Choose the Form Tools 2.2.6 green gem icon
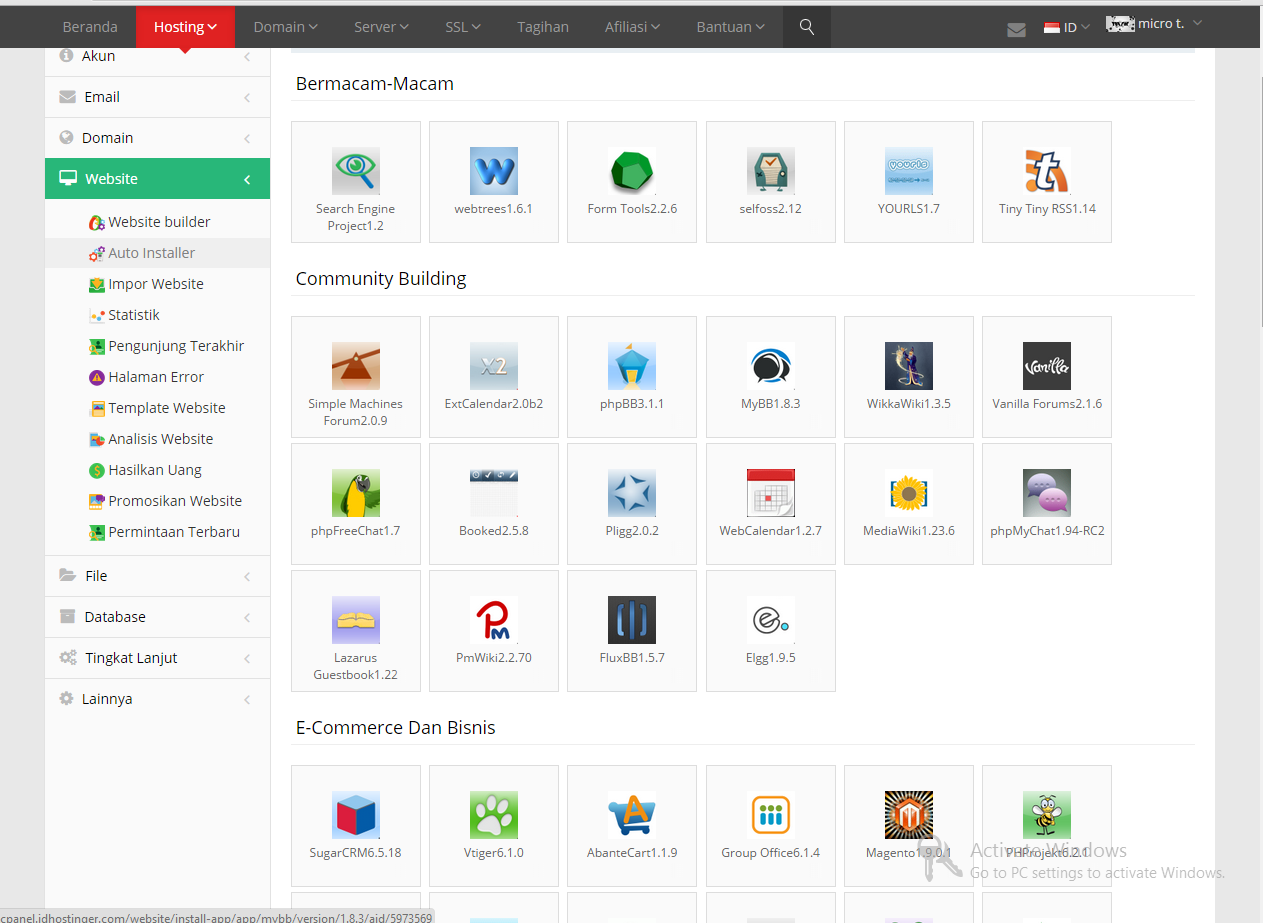 [632, 171]
